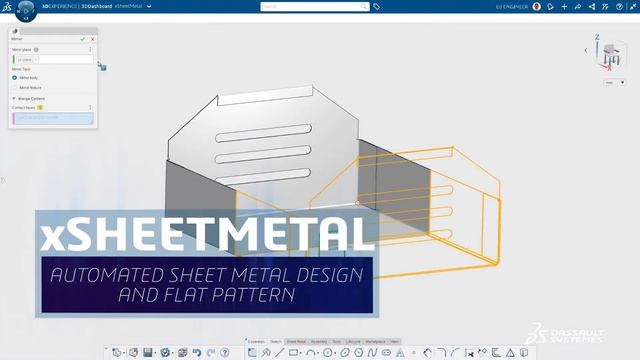Image resolution: width=640 pixels, height=360 pixels.
Task: Select the Arc sketch tool
Action: (x=311, y=352)
